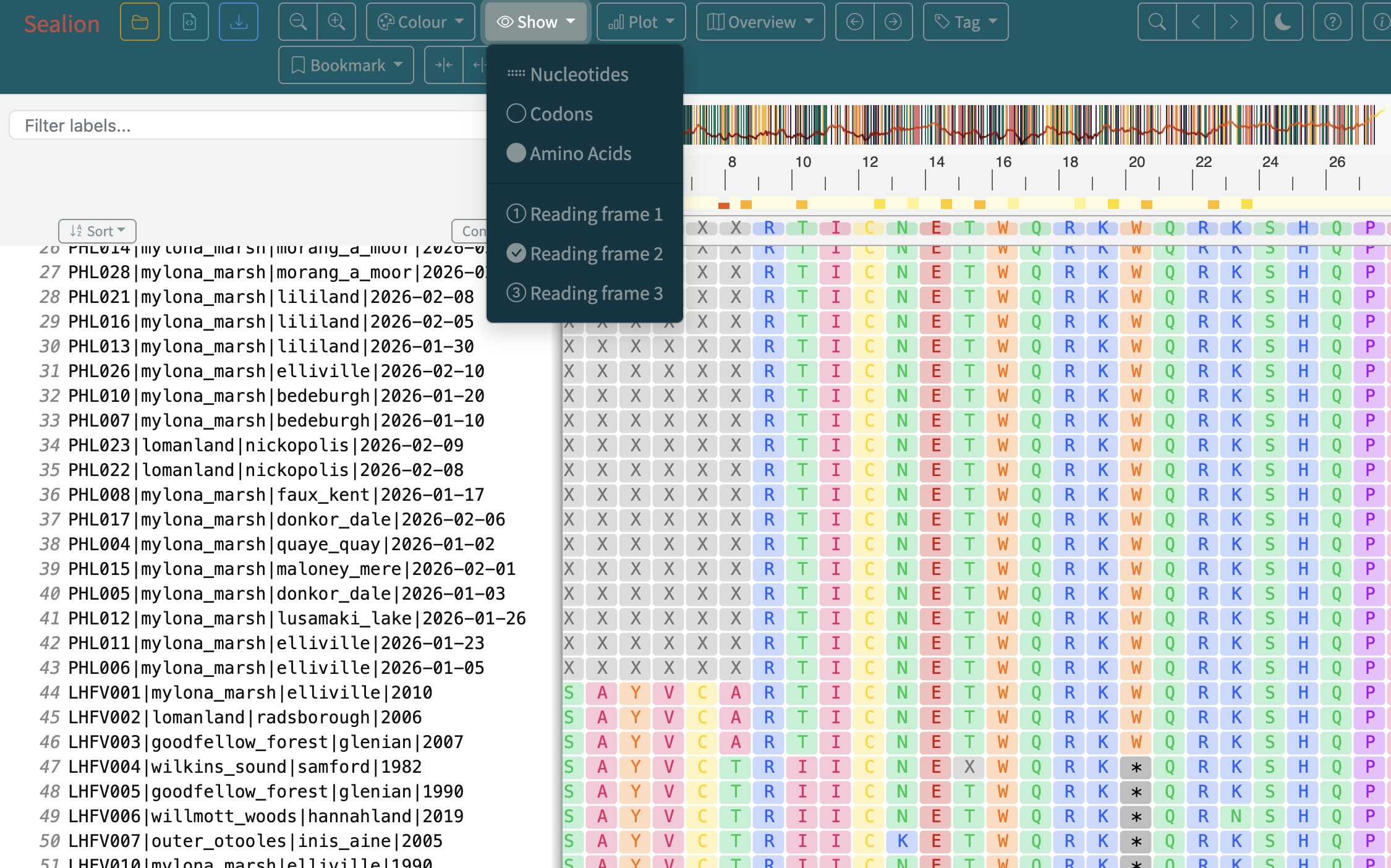Click the Filter labels input field
This screenshot has width=1391, height=868.
(x=247, y=126)
